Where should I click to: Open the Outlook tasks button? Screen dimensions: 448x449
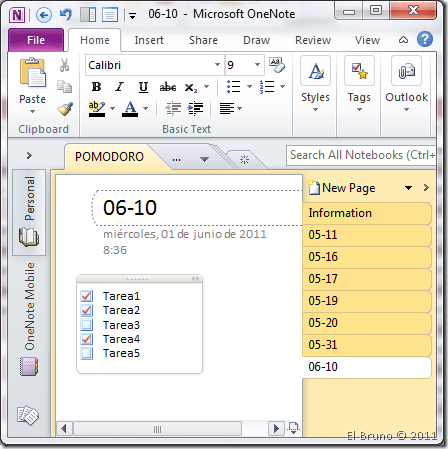(x=406, y=84)
